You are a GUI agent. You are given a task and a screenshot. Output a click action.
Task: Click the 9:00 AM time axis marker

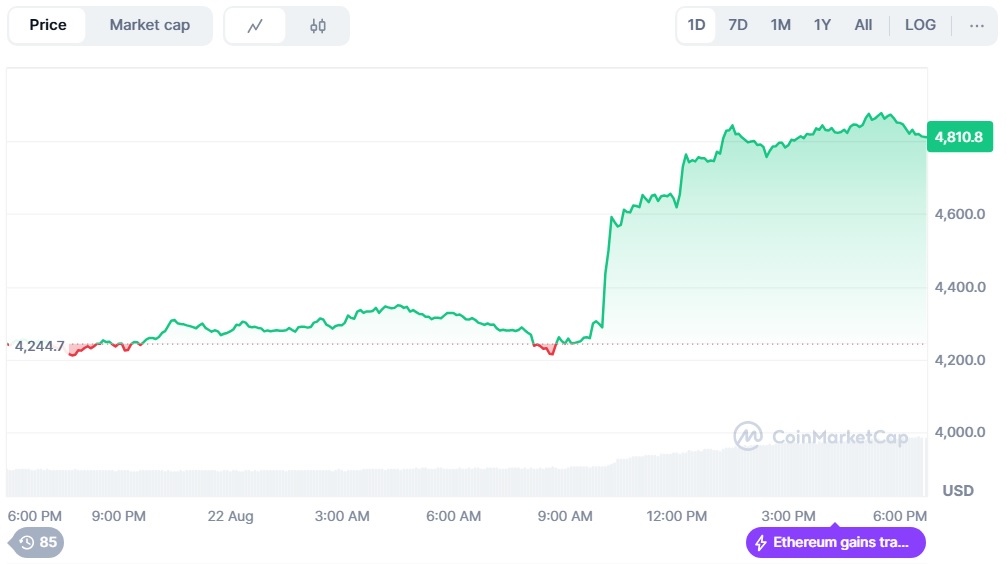click(x=565, y=516)
